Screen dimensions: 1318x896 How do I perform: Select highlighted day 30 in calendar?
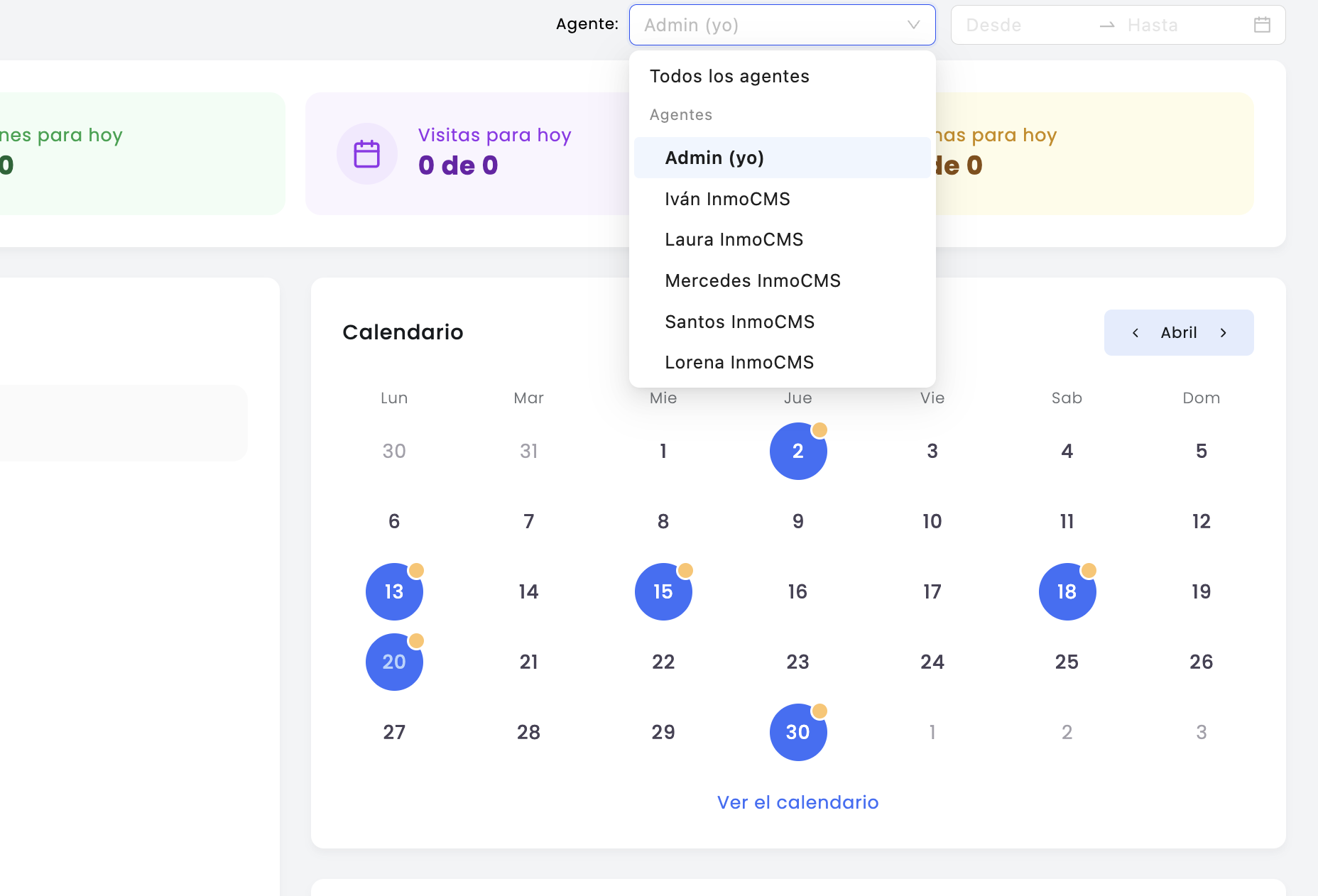click(x=798, y=732)
